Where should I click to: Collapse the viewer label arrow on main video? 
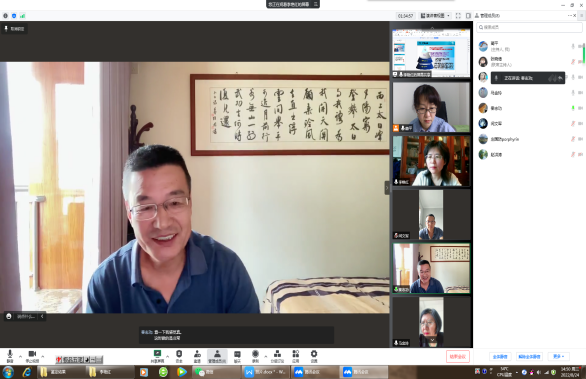42,317
